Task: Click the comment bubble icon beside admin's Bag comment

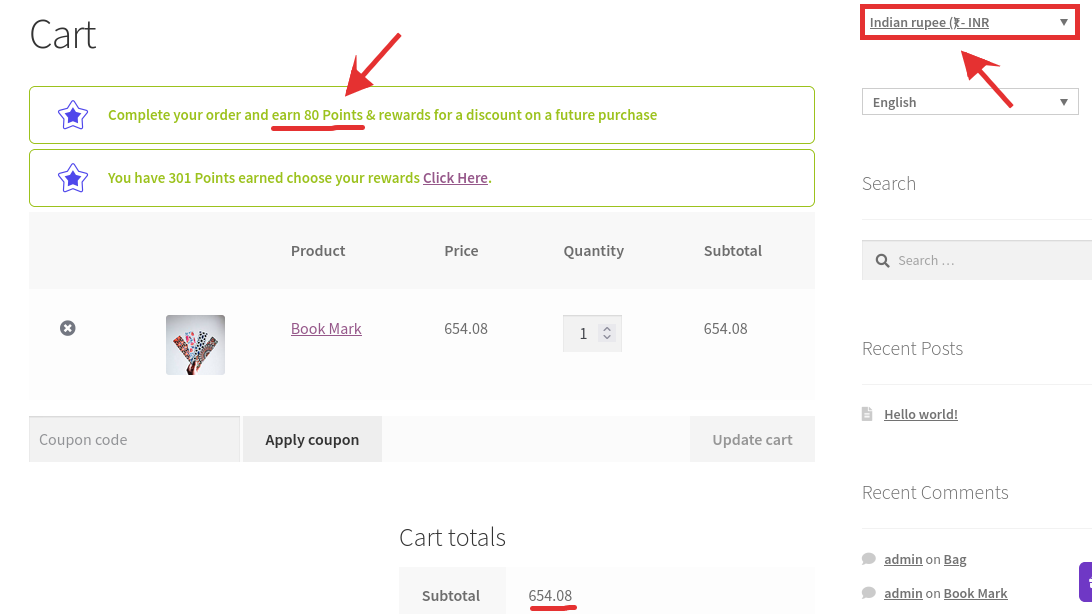Action: point(868,559)
